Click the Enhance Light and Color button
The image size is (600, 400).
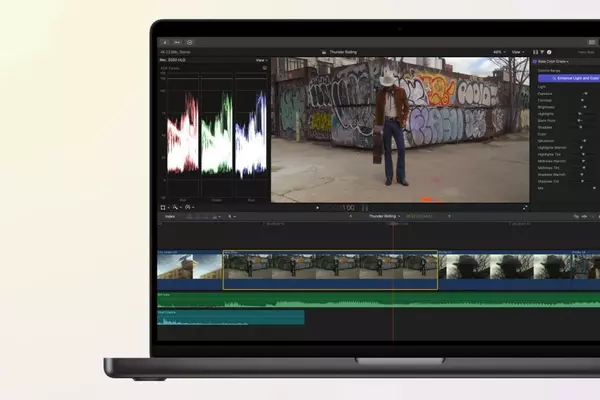(x=569, y=78)
